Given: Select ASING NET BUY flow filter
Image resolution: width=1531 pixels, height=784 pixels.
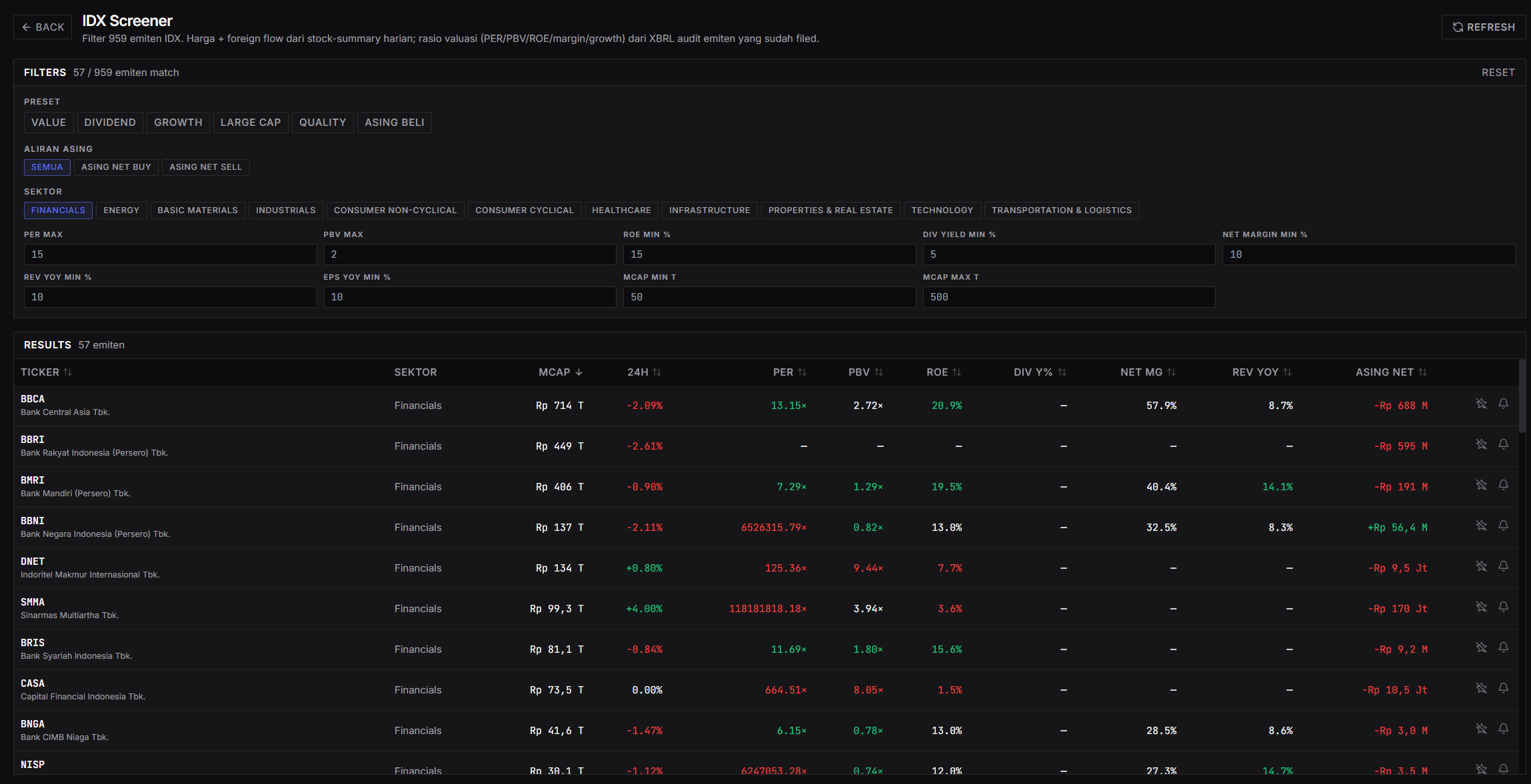Looking at the screenshot, I should pos(116,167).
